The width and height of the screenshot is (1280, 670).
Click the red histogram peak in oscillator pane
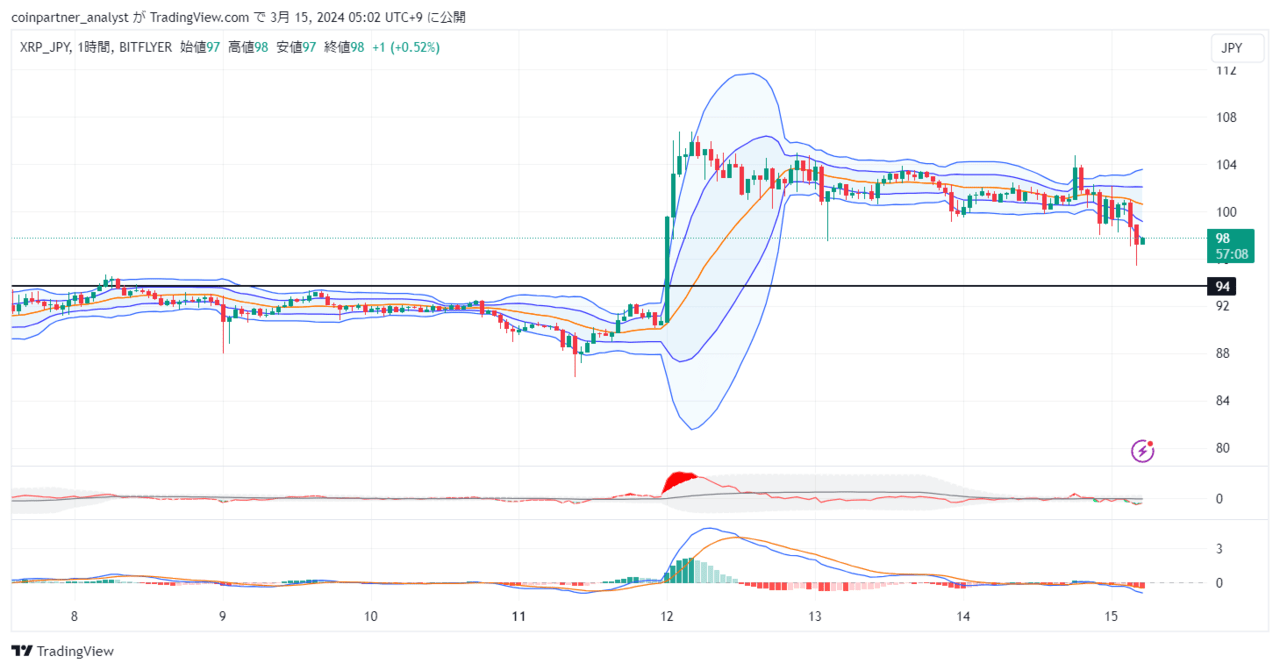(683, 481)
